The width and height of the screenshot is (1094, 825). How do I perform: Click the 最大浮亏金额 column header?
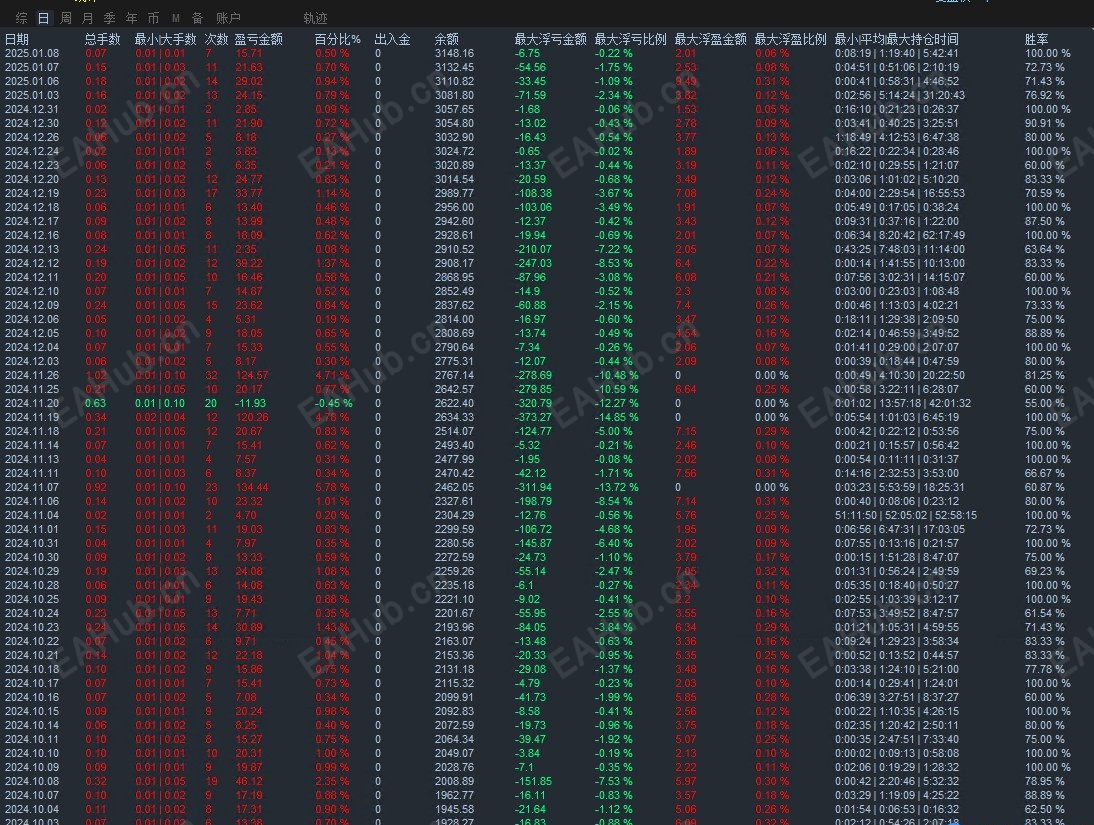click(550, 39)
